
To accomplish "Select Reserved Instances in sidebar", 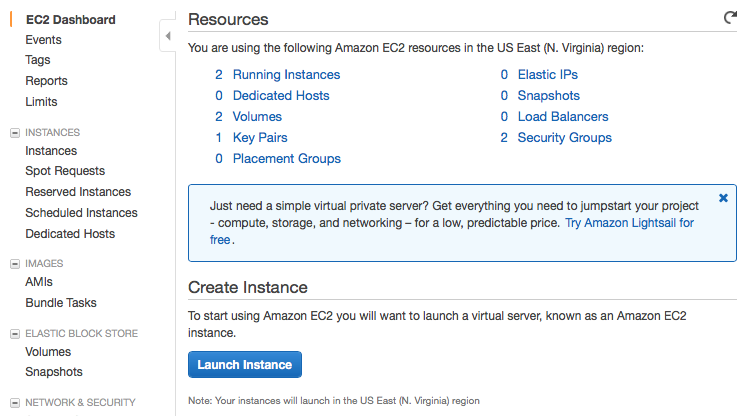I will 78,192.
